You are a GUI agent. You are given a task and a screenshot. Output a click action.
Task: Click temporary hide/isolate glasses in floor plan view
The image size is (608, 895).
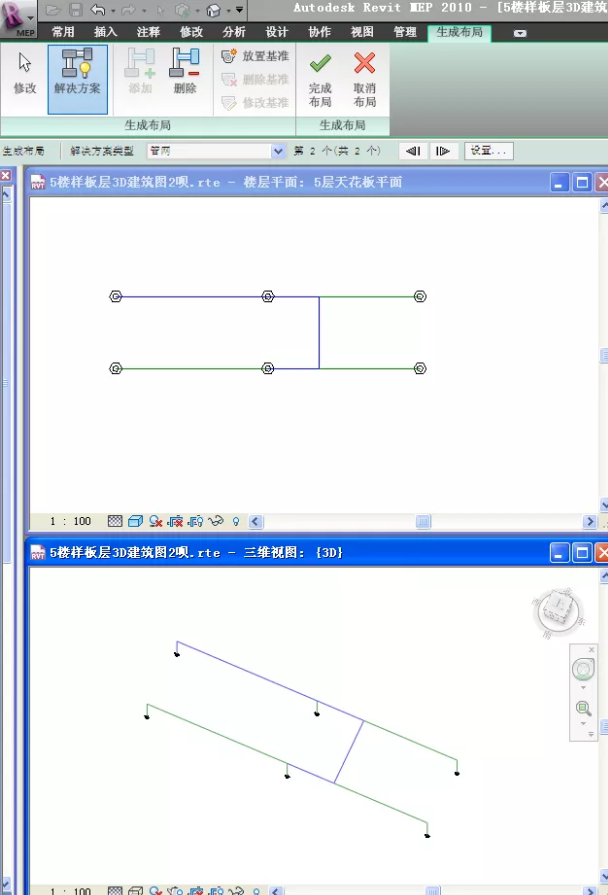215,521
